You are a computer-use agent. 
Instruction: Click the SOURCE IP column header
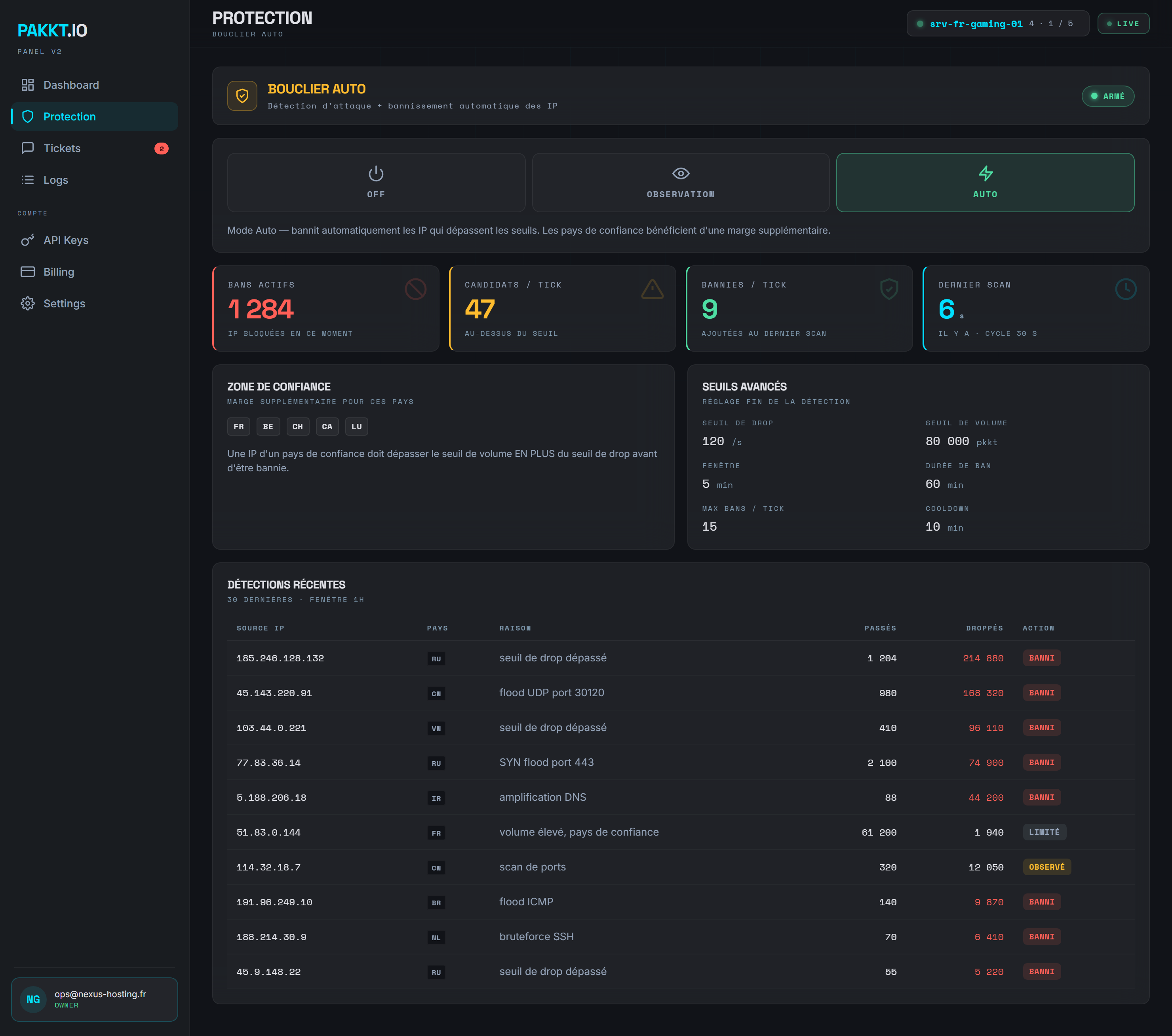point(260,628)
